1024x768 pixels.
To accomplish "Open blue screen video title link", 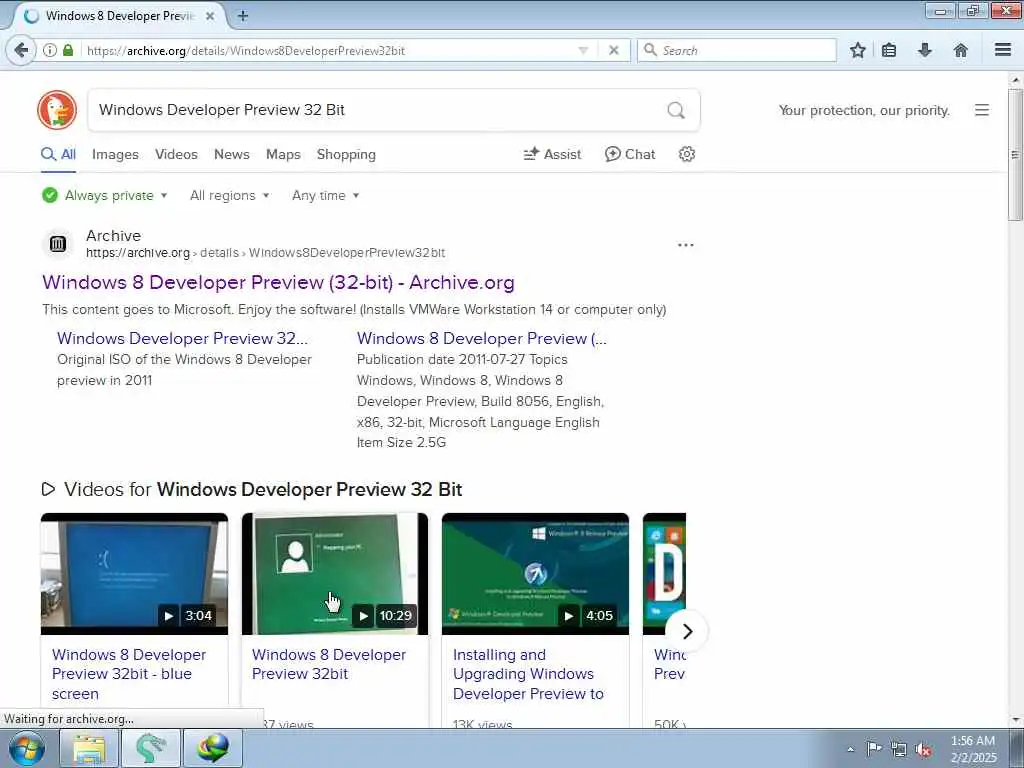I will pyautogui.click(x=129, y=674).
